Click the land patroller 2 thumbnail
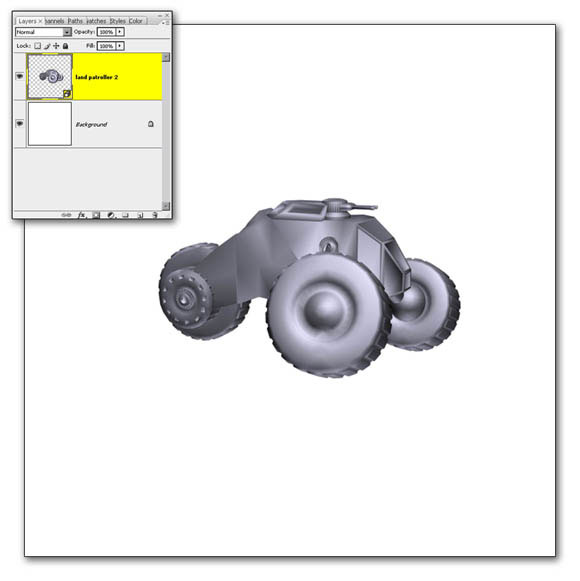The image size is (580, 581). tap(50, 77)
